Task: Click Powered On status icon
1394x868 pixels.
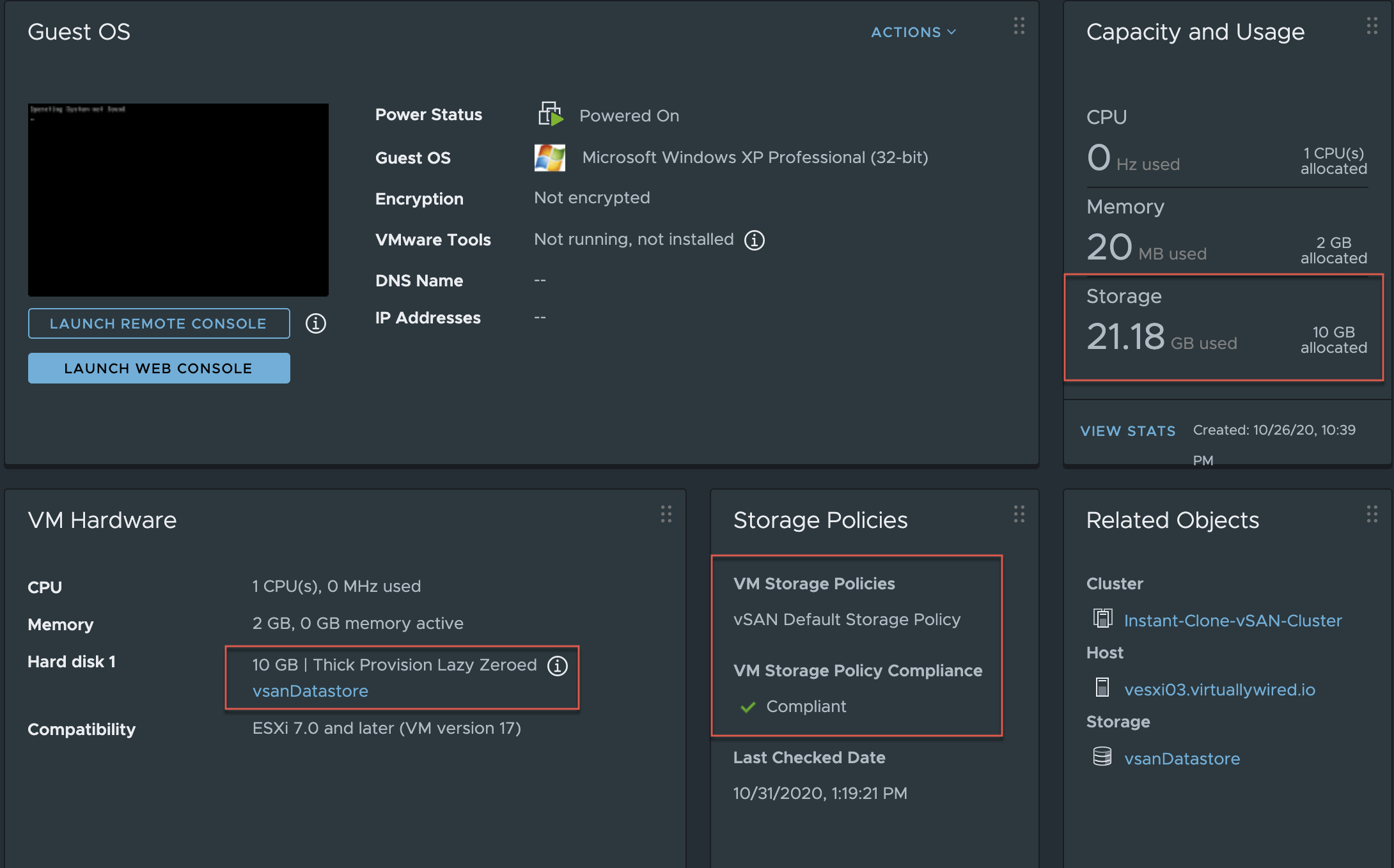Action: pyautogui.click(x=550, y=114)
